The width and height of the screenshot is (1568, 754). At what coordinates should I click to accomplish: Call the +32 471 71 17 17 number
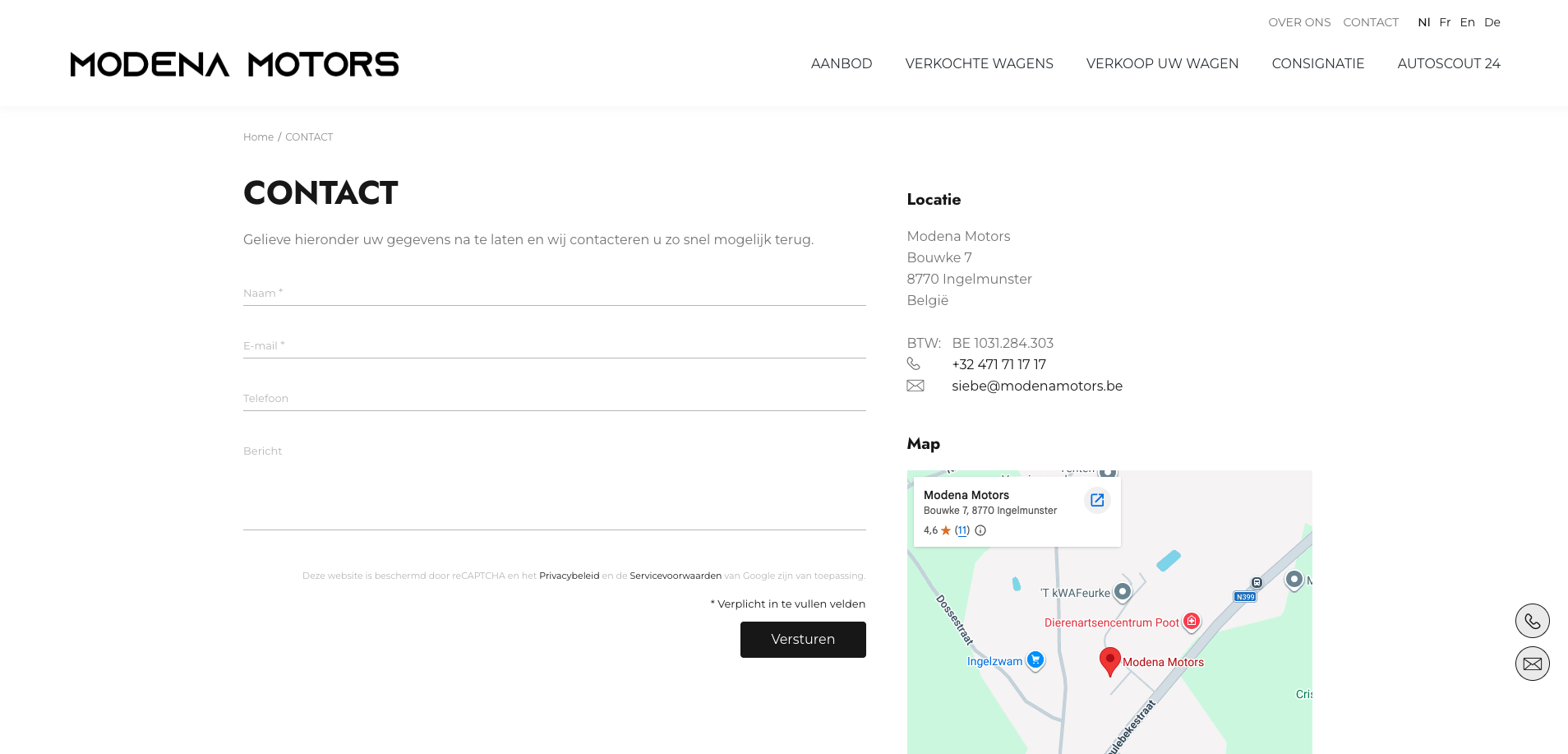998,364
